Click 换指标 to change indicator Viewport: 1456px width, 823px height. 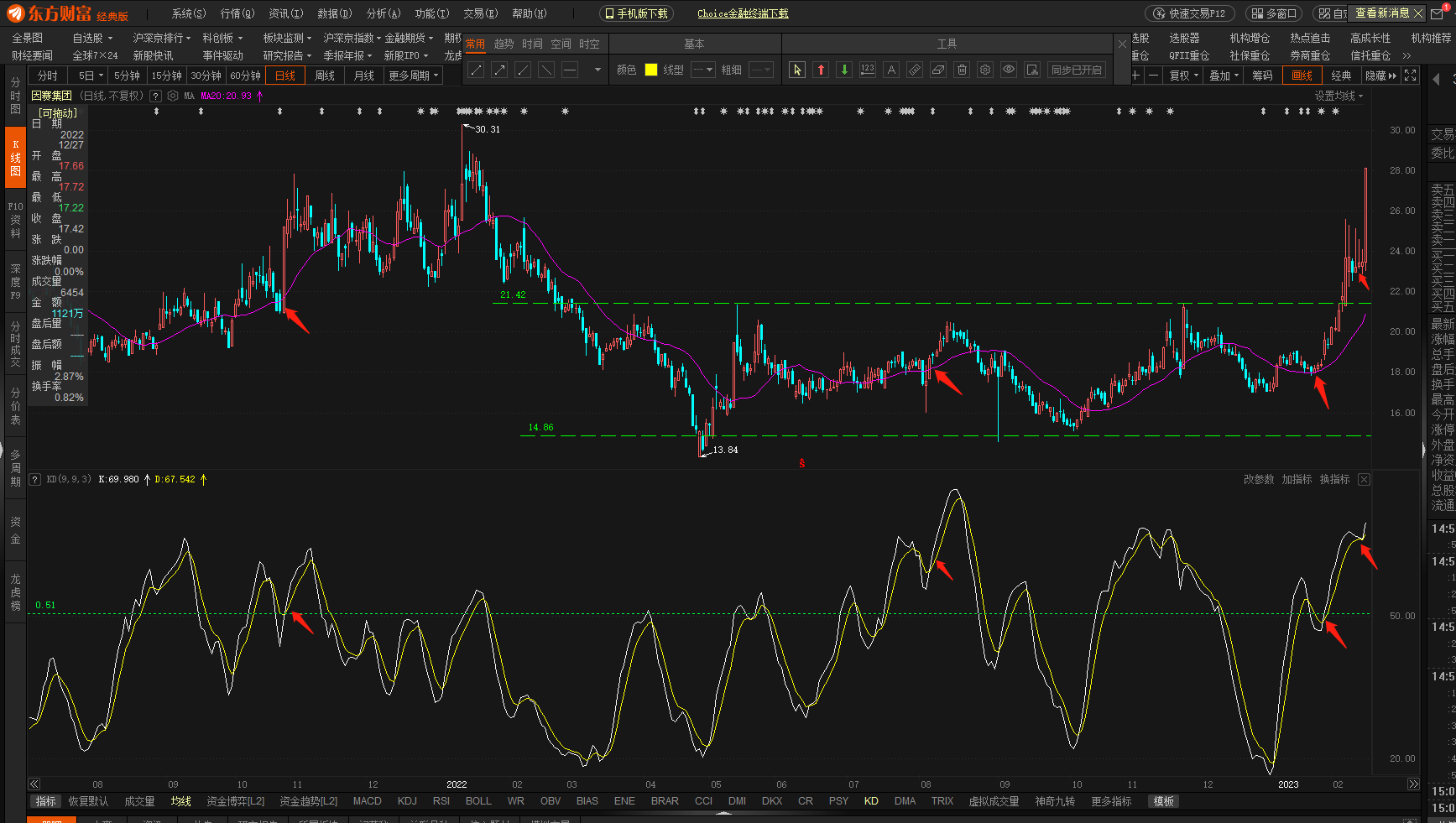(1334, 480)
